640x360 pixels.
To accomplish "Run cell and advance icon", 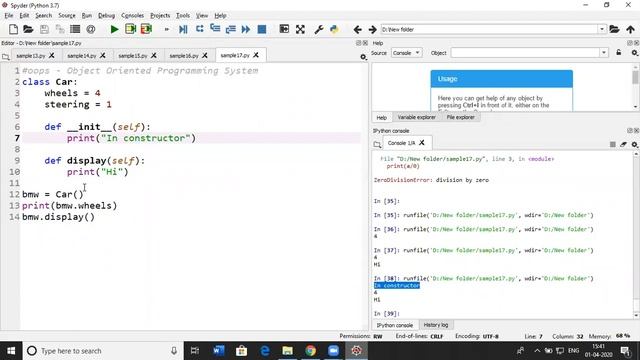I will pos(146,29).
